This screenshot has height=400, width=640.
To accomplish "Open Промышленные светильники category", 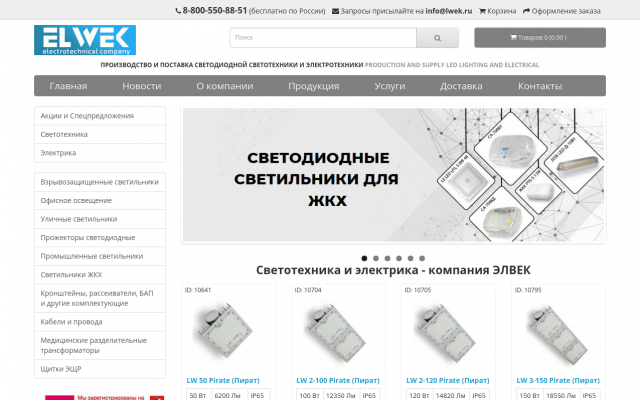I will (100, 256).
